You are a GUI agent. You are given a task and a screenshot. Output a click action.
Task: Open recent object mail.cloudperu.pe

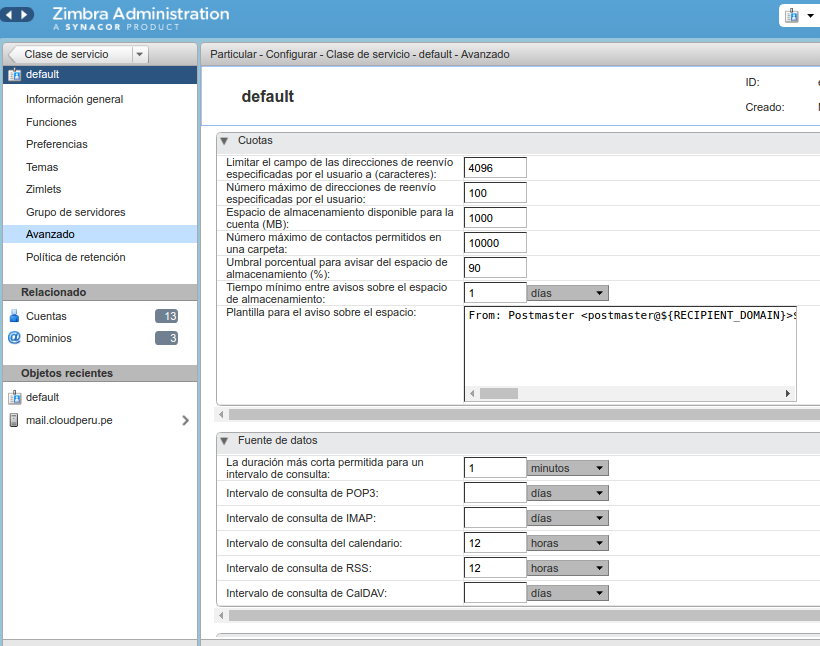[x=69, y=421]
